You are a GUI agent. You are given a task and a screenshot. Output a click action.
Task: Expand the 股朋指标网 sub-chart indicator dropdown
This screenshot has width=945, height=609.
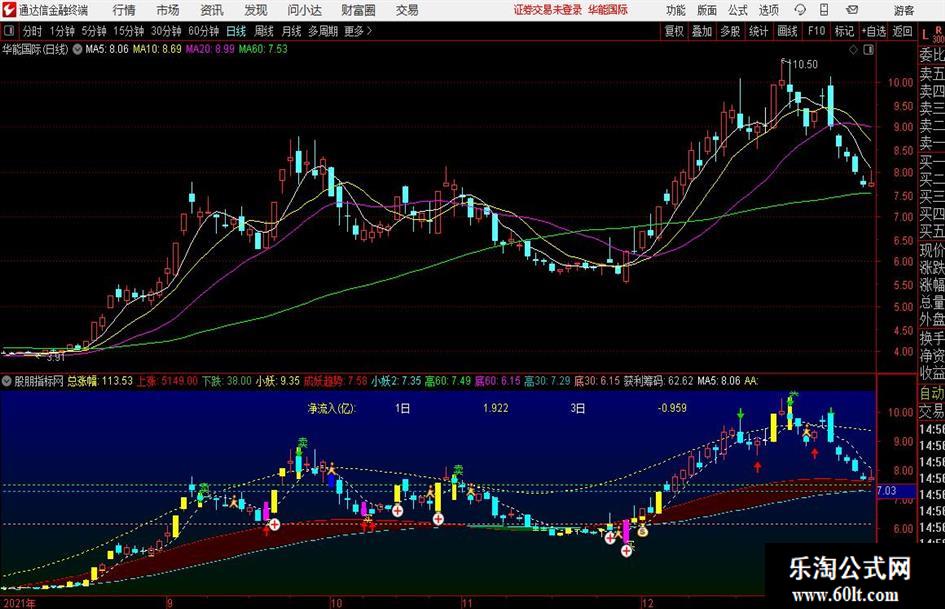coord(7,380)
